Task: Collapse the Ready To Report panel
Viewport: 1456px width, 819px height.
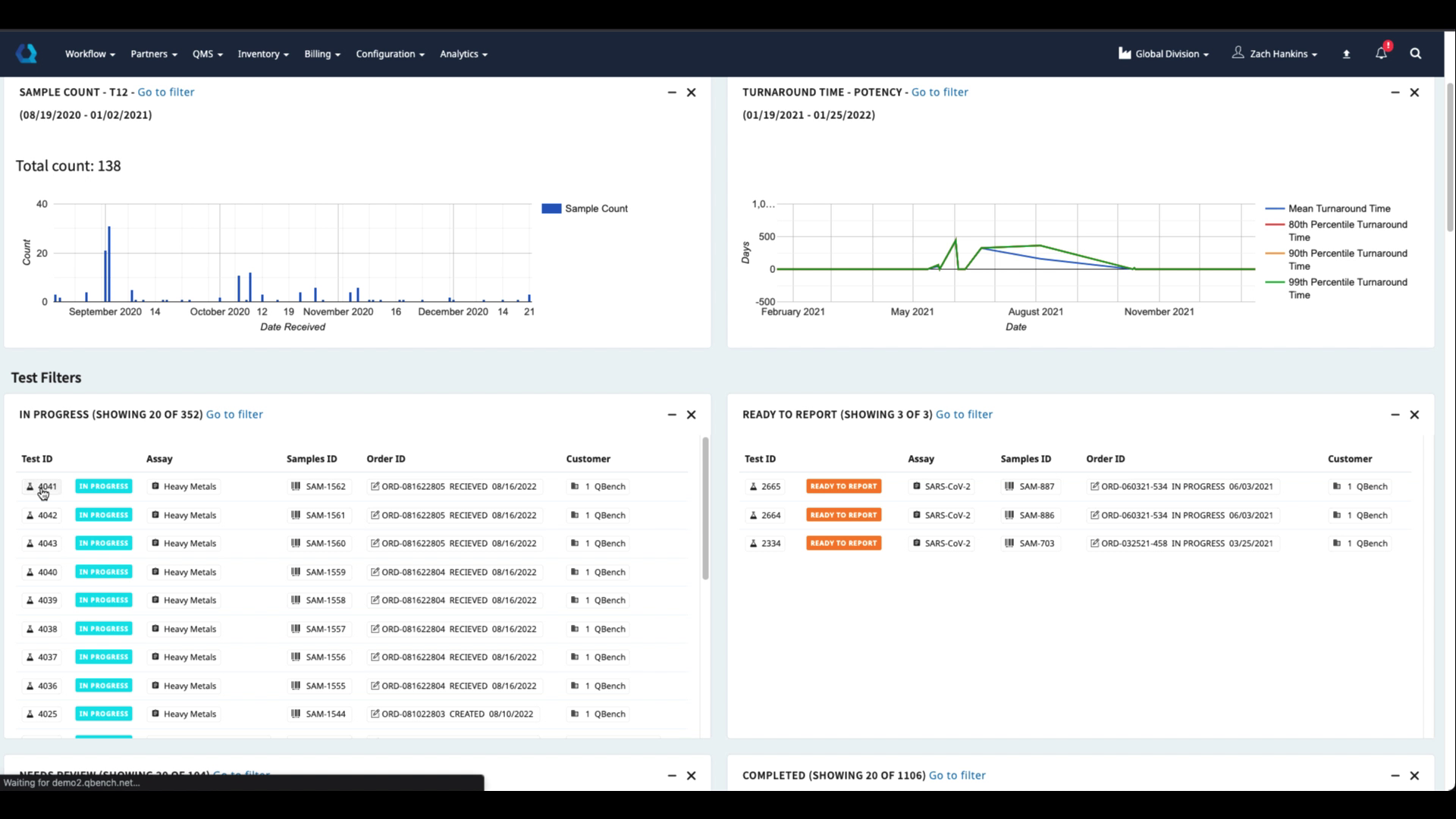Action: click(x=1395, y=415)
